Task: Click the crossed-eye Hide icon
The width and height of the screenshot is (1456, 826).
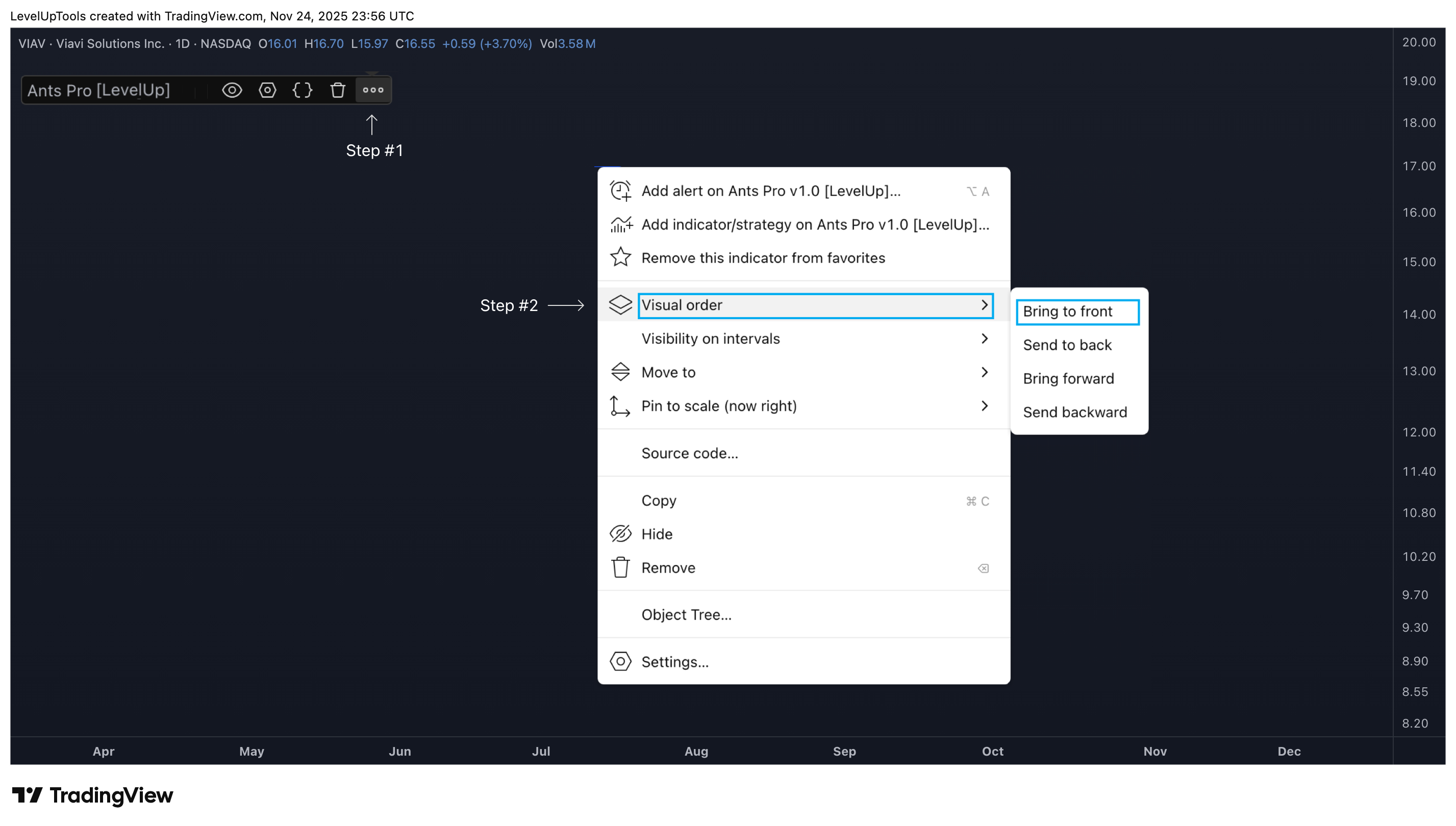Action: coord(620,534)
